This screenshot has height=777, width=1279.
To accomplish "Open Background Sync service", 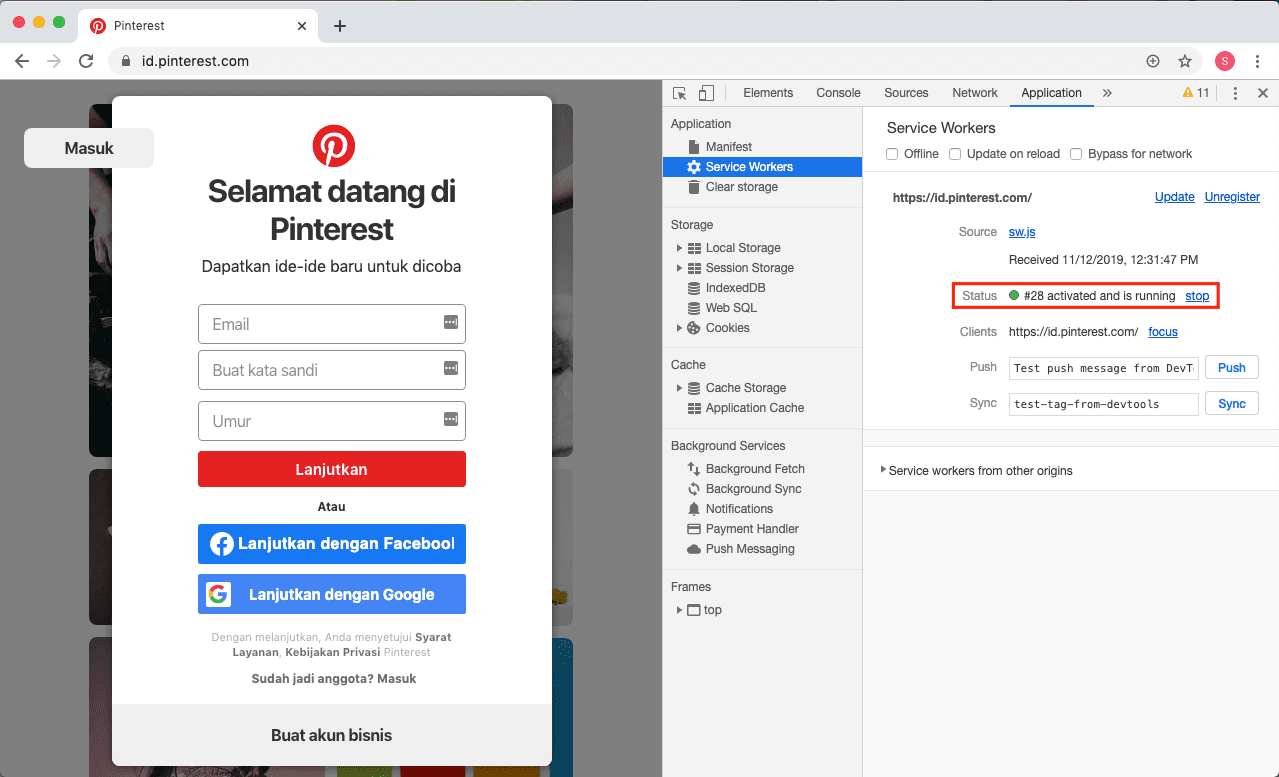I will (x=744, y=489).
